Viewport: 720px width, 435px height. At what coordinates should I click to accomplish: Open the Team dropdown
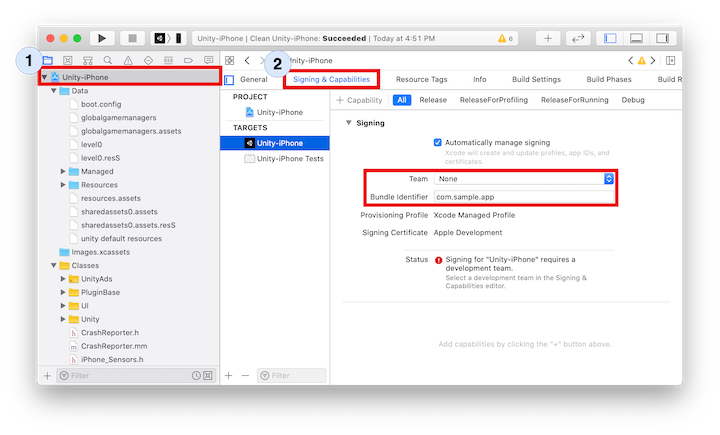coord(524,178)
